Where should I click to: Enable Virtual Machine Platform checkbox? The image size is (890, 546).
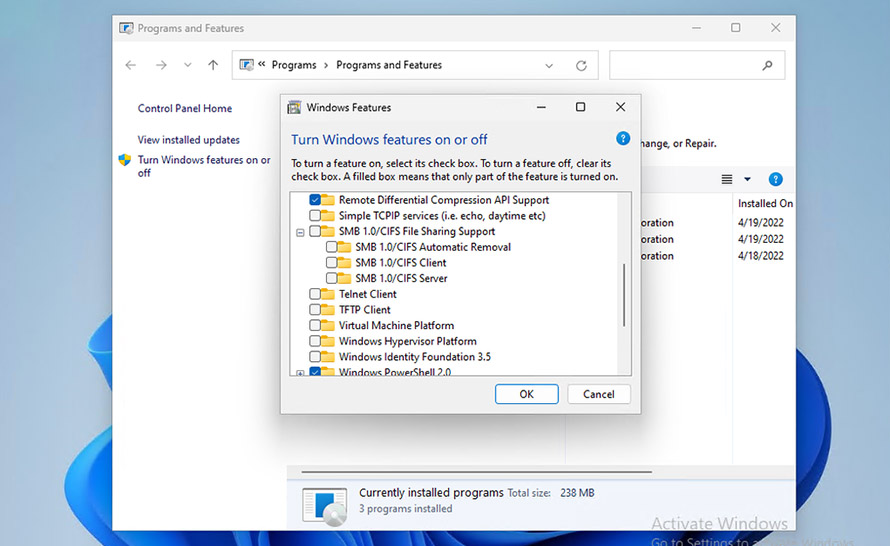coord(315,326)
